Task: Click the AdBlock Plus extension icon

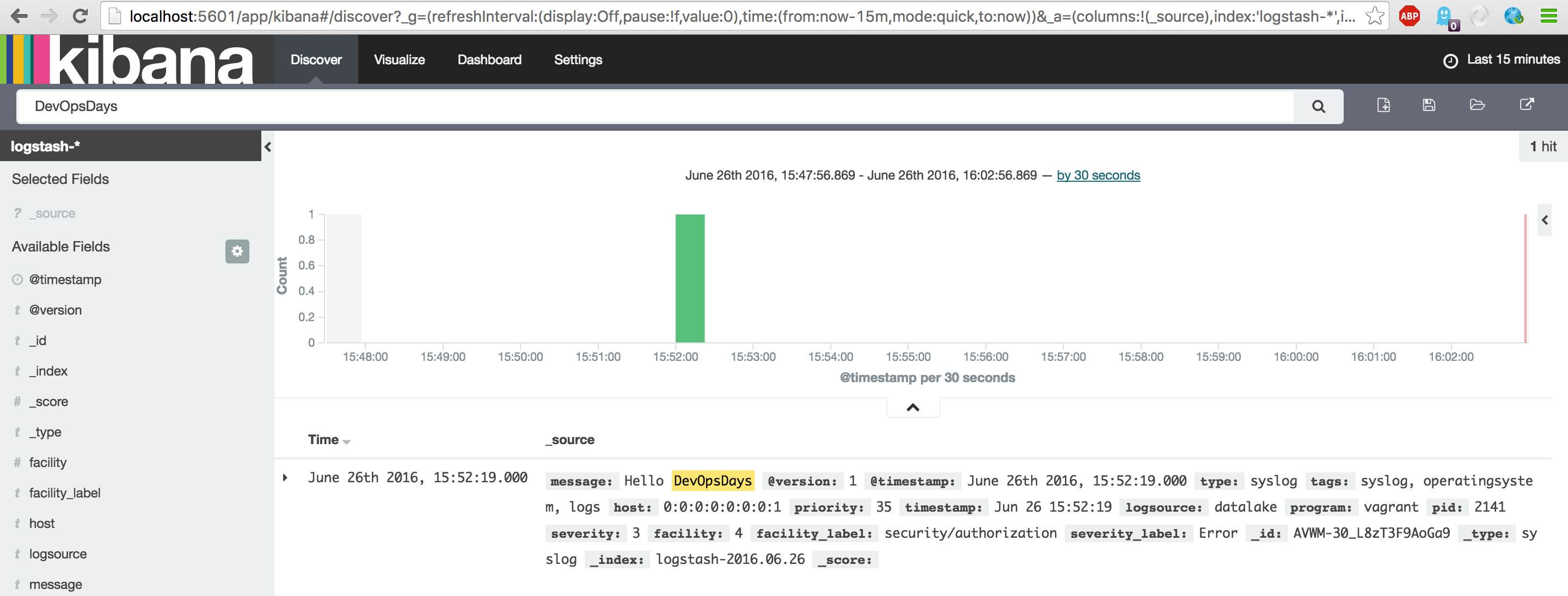Action: (1409, 16)
